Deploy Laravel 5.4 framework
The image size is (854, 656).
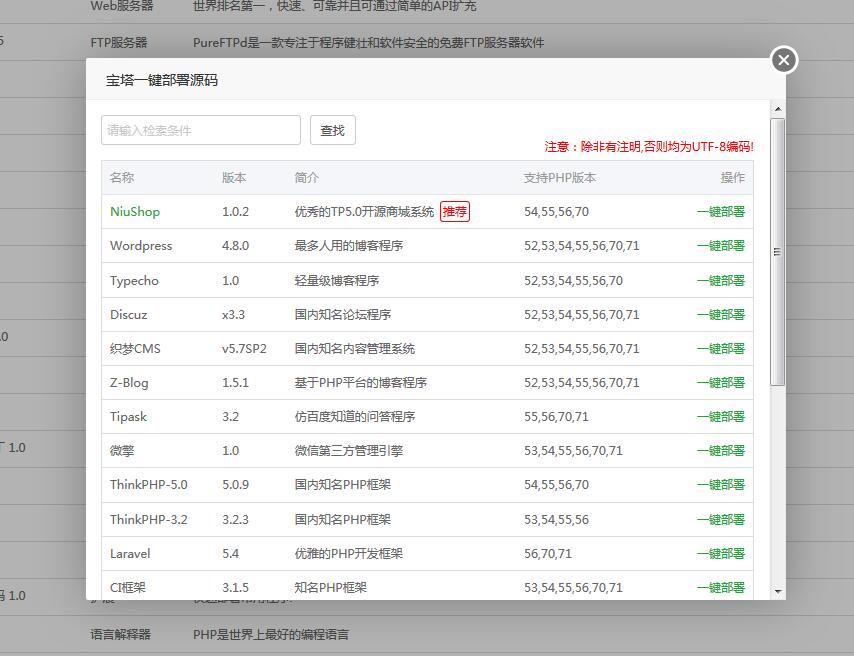point(722,553)
